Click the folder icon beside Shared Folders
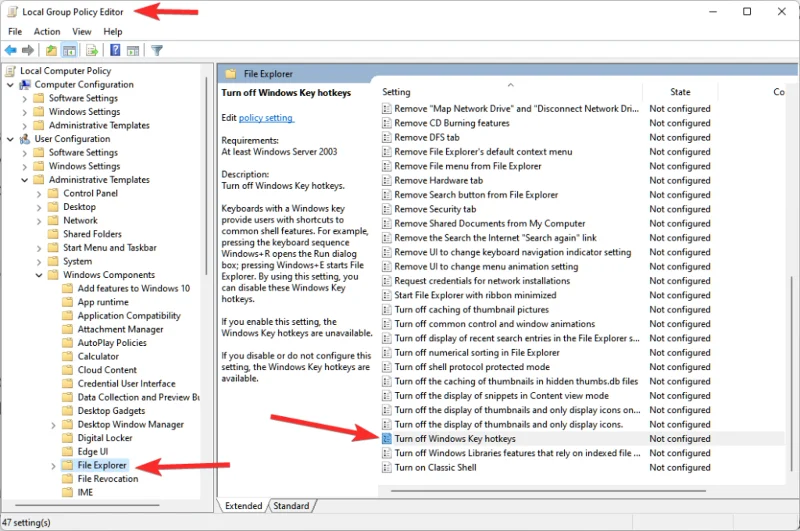This screenshot has width=800, height=531. (x=53, y=234)
